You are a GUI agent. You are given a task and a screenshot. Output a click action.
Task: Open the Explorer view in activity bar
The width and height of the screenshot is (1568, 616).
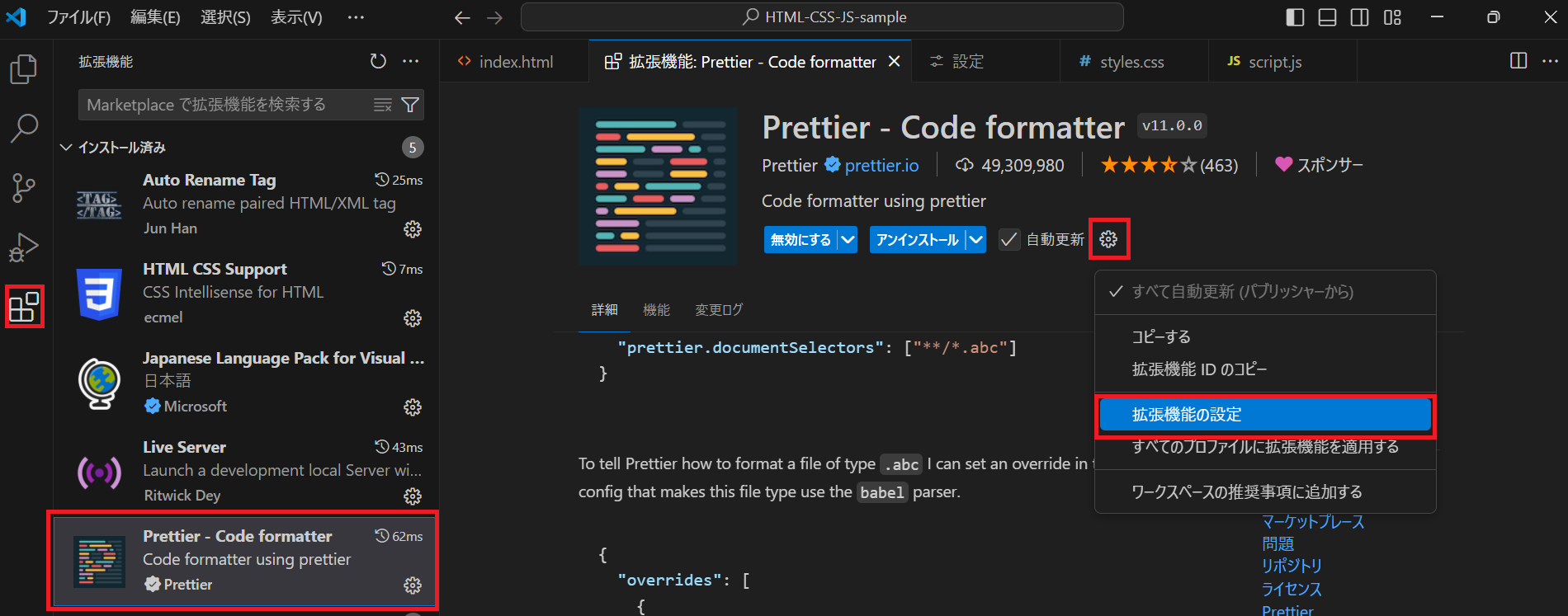pyautogui.click(x=24, y=69)
